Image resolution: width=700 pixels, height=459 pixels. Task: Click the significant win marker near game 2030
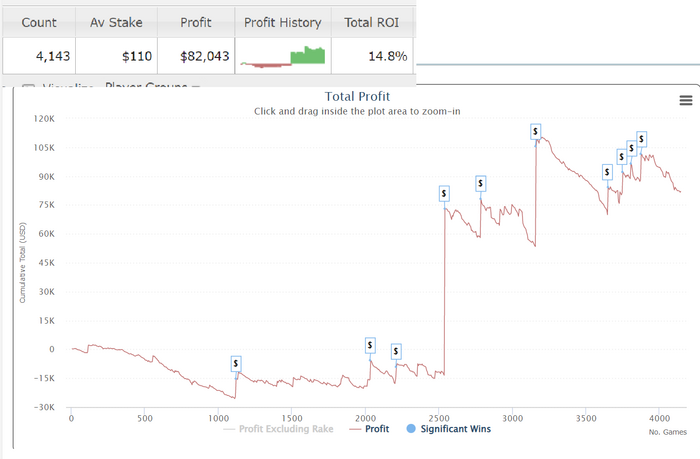coord(370,345)
